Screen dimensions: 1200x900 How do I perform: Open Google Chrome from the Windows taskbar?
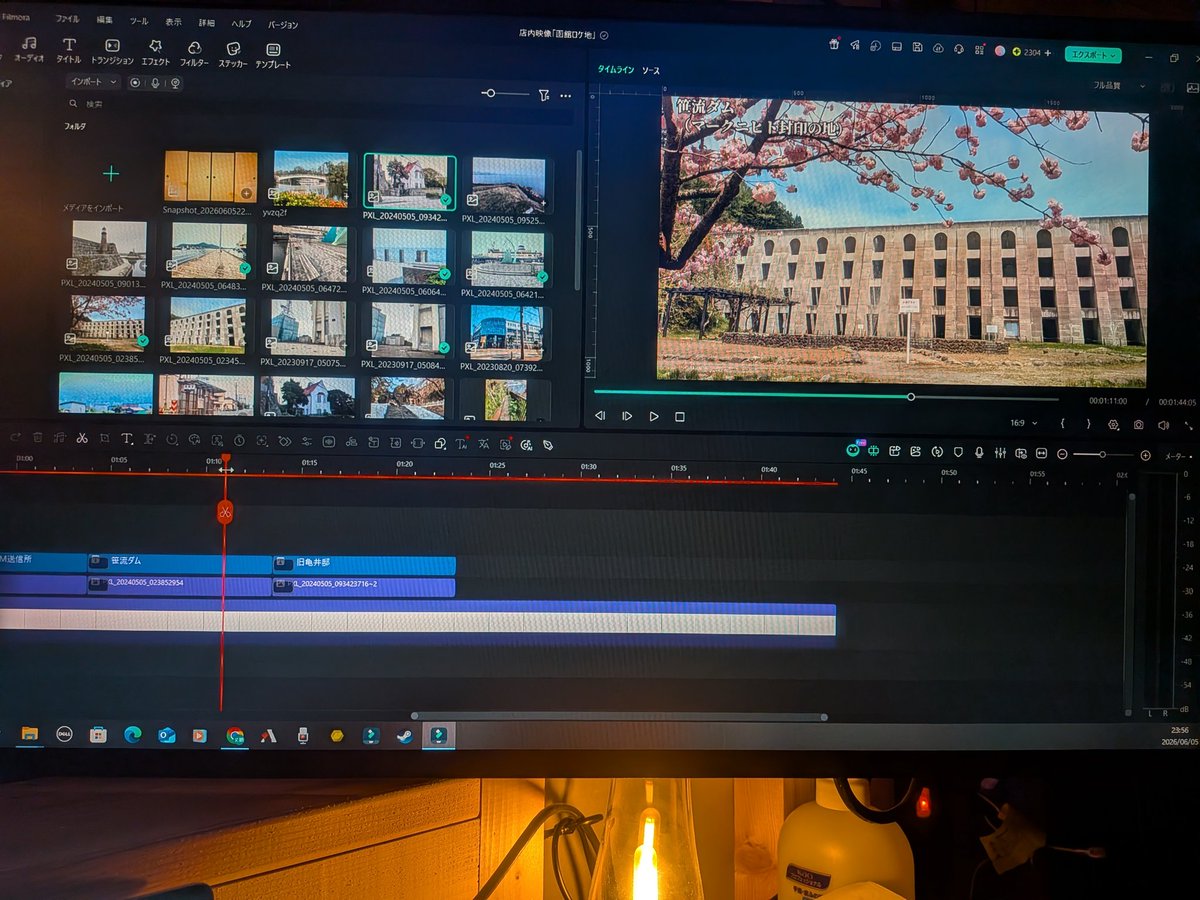[235, 735]
